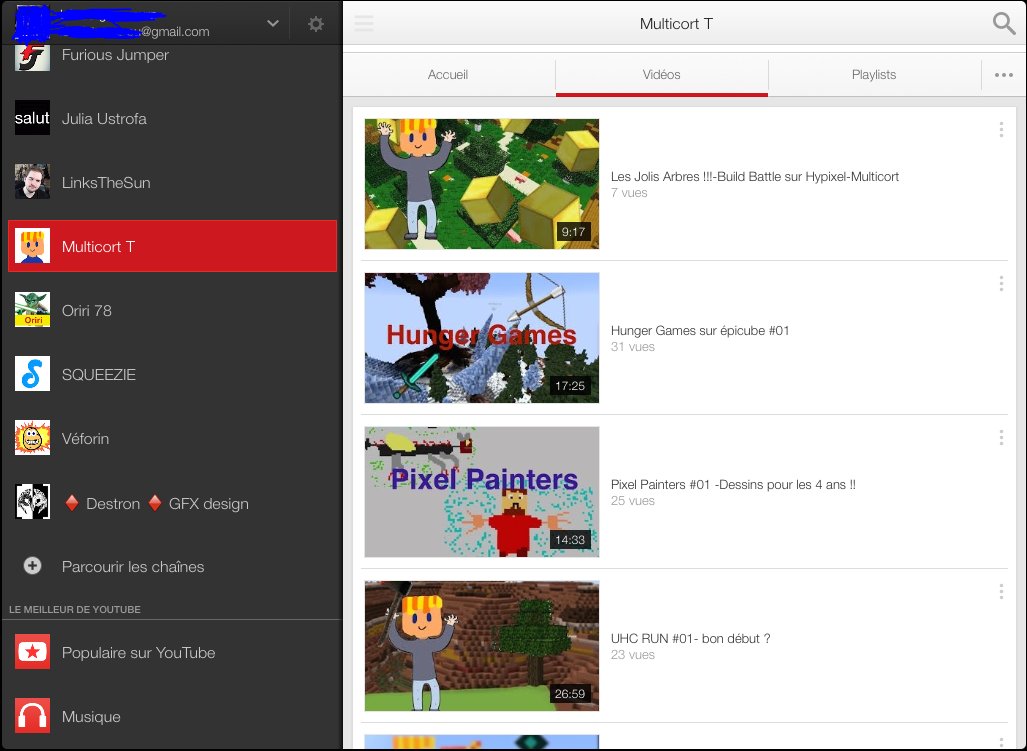Click the plus icon for browsing channels
Viewport: 1027px width, 751px height.
pos(32,566)
